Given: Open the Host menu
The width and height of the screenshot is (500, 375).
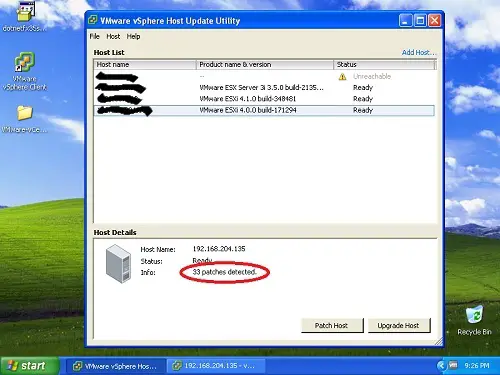Looking at the screenshot, I should point(113,36).
